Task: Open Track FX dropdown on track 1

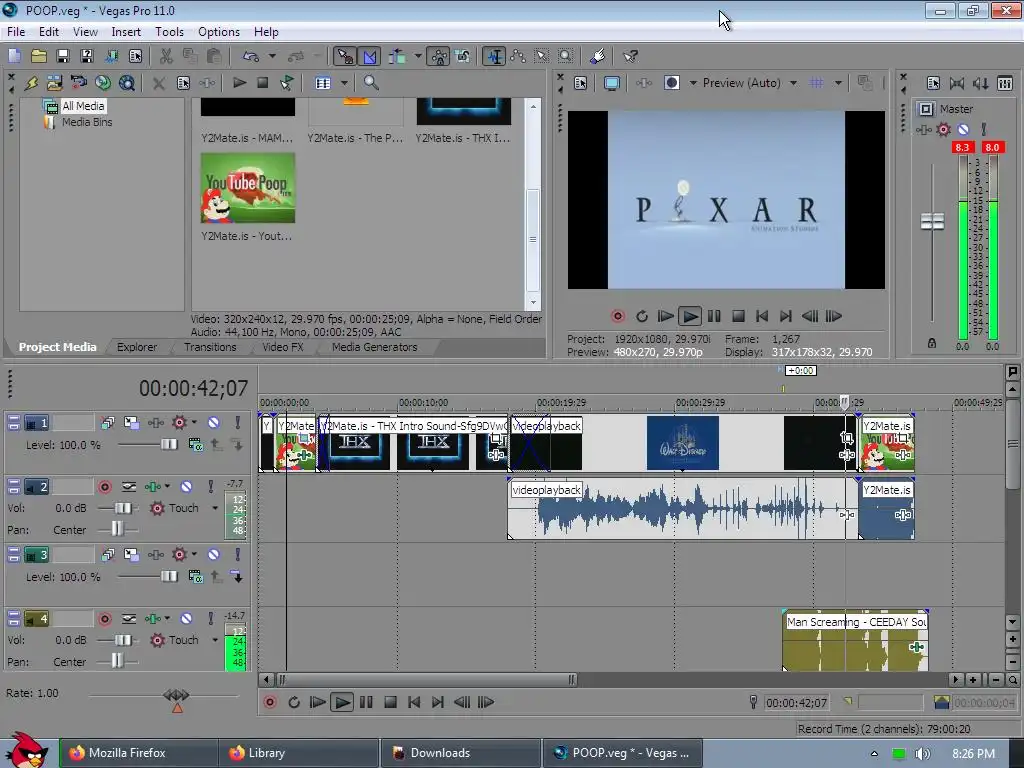Action: [194, 423]
